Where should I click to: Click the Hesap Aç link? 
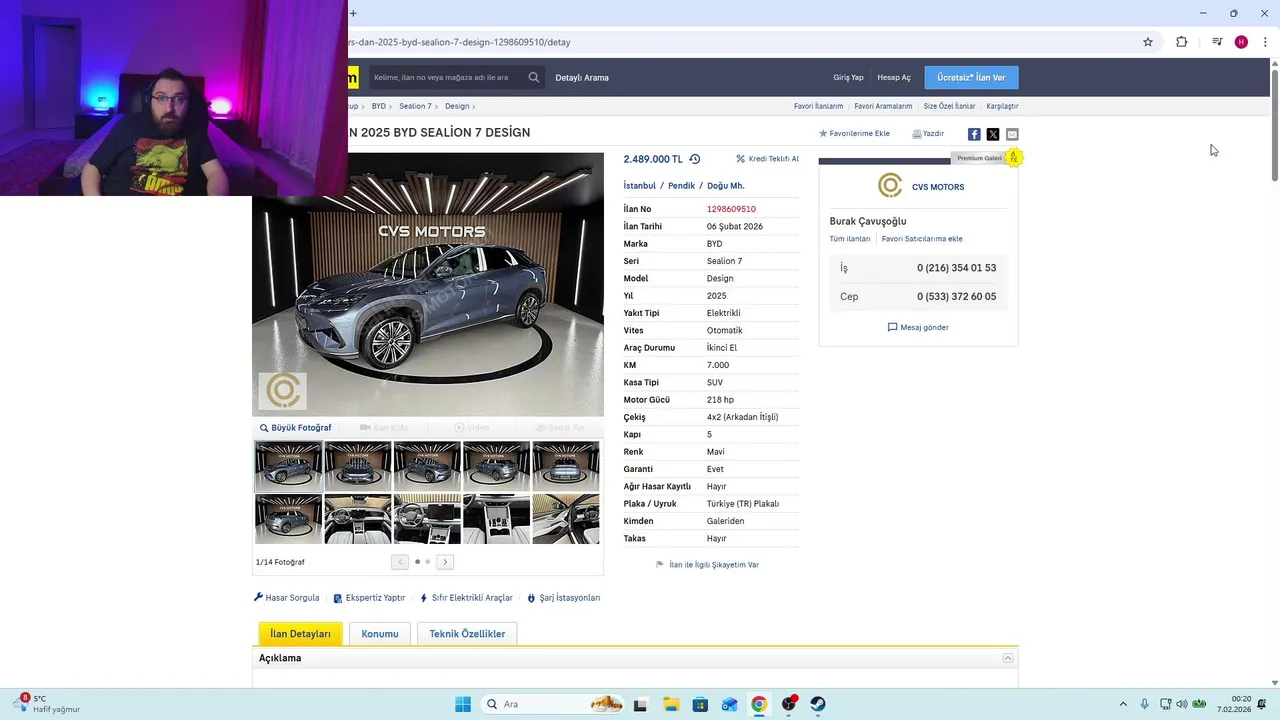coord(894,77)
